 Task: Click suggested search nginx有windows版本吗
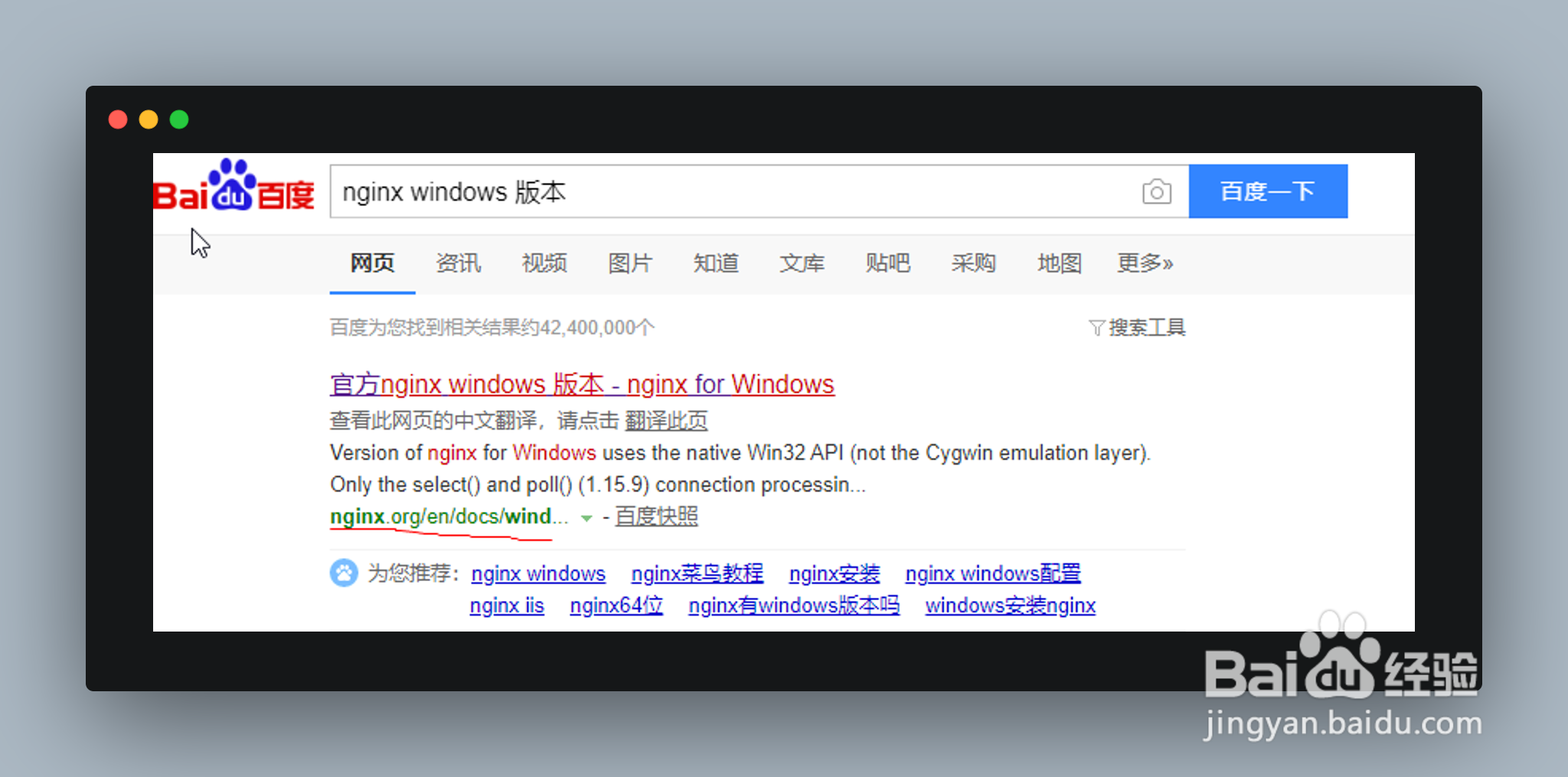pos(794,606)
